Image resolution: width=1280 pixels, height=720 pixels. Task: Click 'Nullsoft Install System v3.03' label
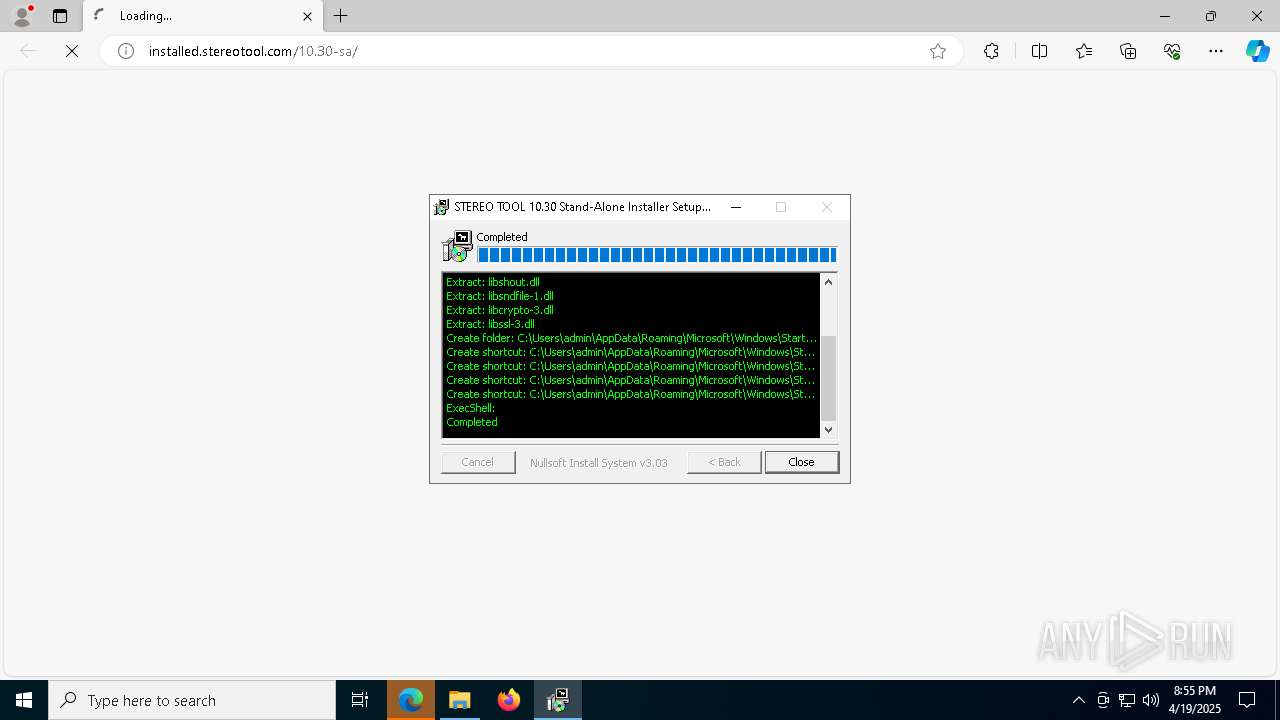click(599, 463)
